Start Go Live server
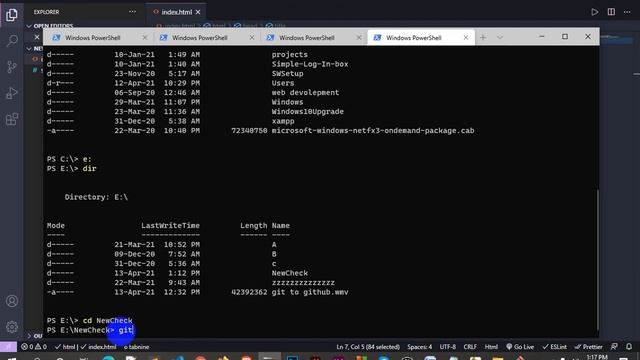Viewport: 640px width, 360px height. click(520, 347)
